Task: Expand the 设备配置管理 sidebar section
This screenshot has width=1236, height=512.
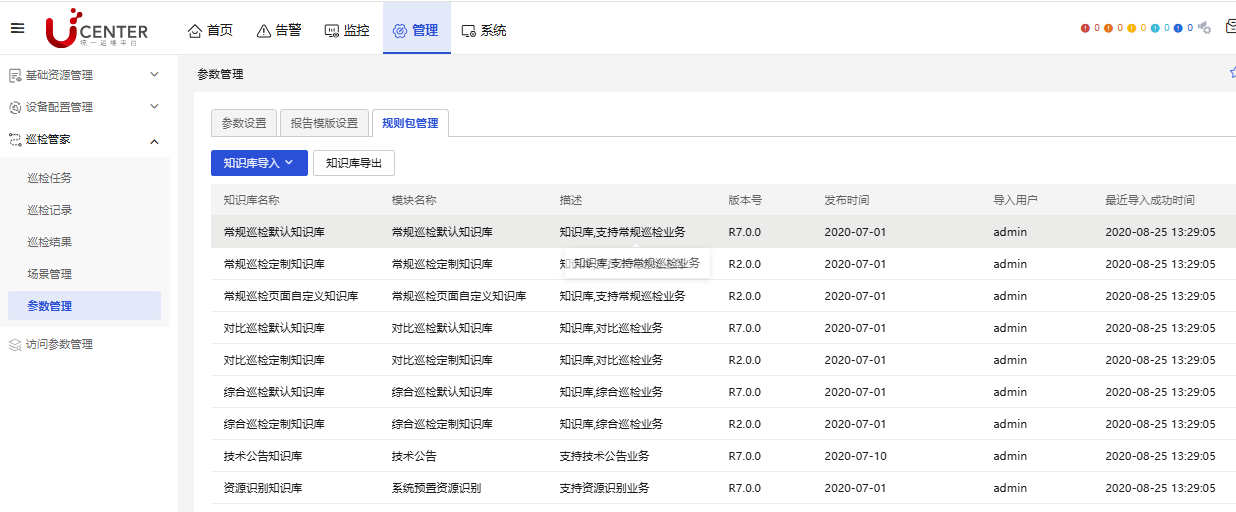Action: pyautogui.click(x=154, y=107)
